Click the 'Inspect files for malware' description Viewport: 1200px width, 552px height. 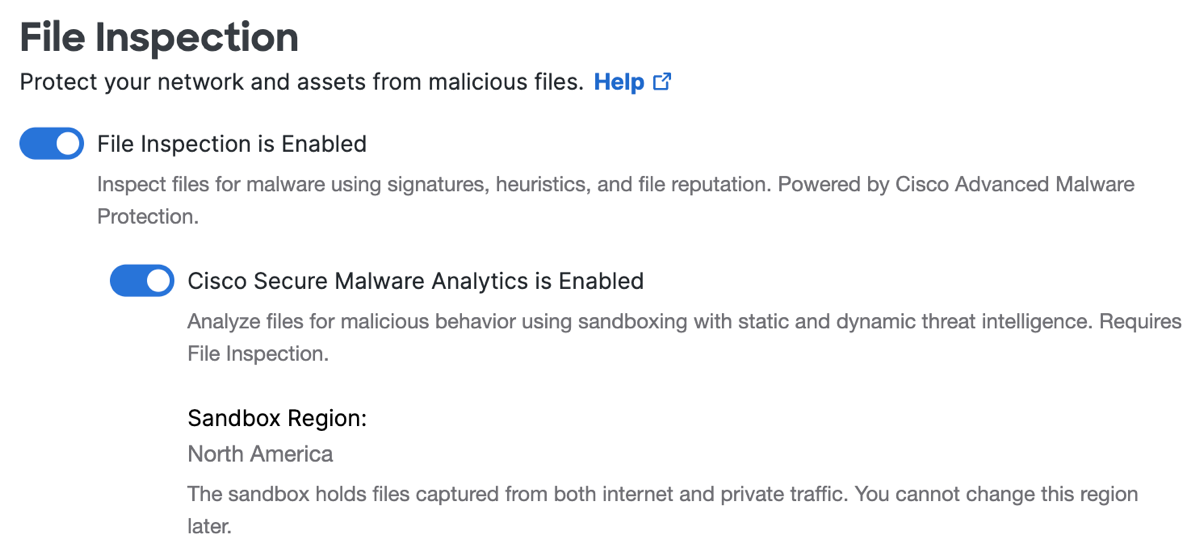coord(616,200)
